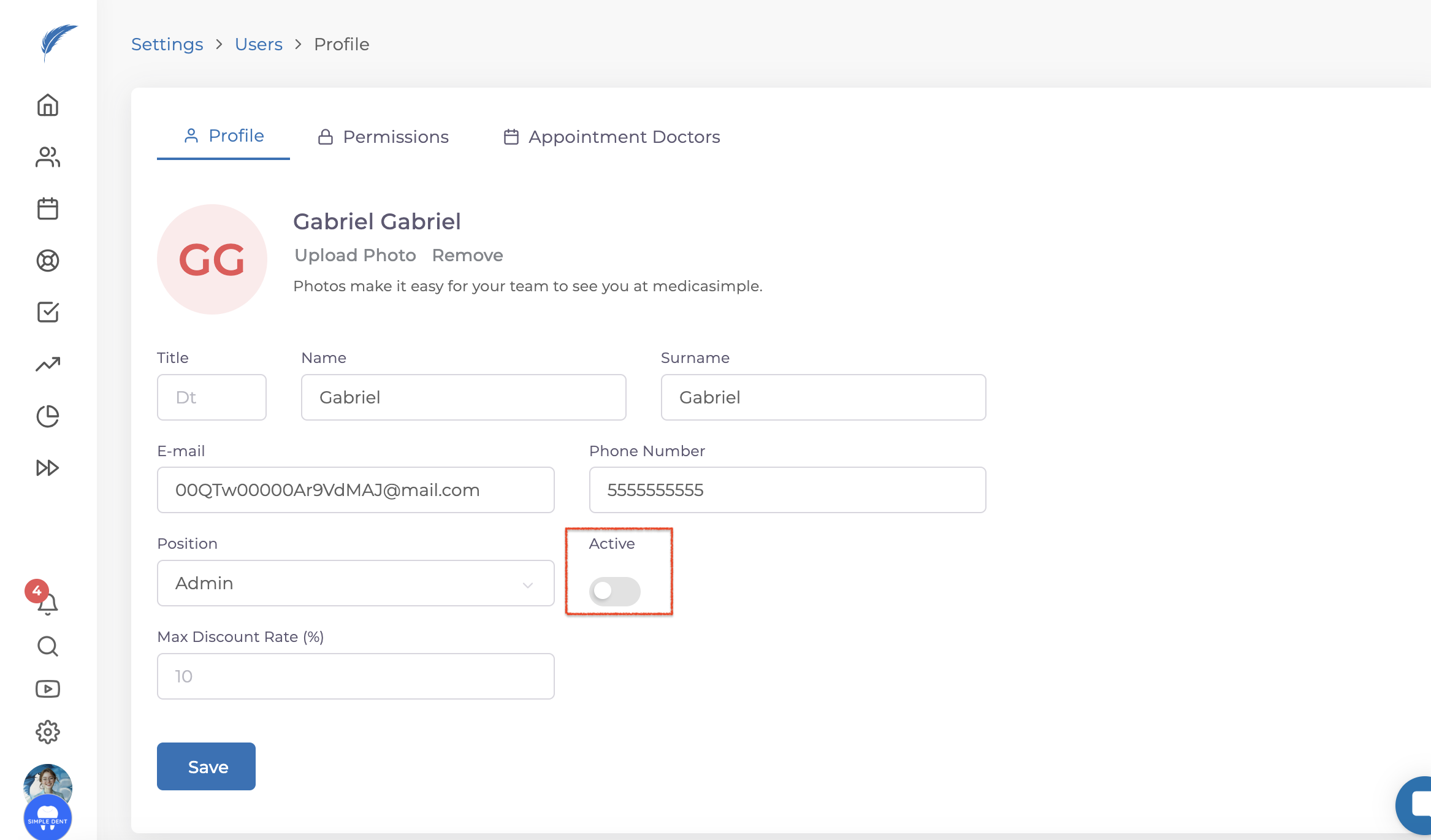
Task: Click the GG avatar circle
Action: 212,259
